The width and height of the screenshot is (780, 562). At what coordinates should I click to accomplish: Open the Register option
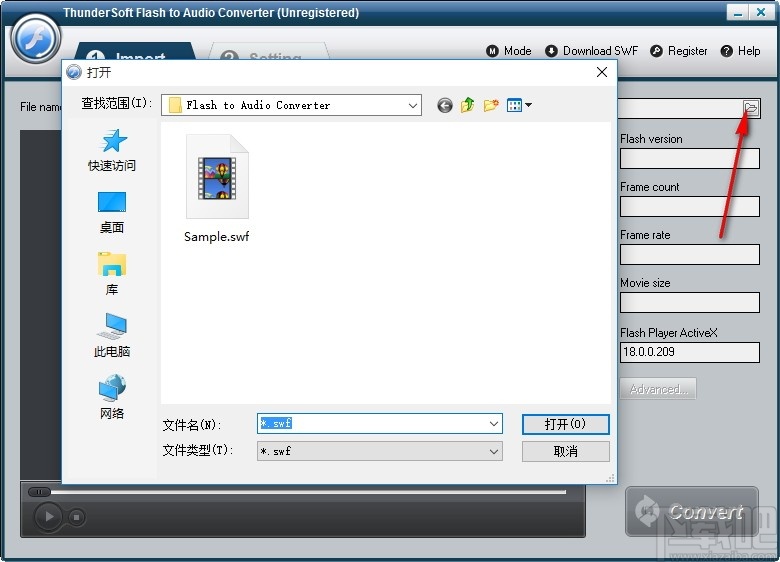coord(679,51)
